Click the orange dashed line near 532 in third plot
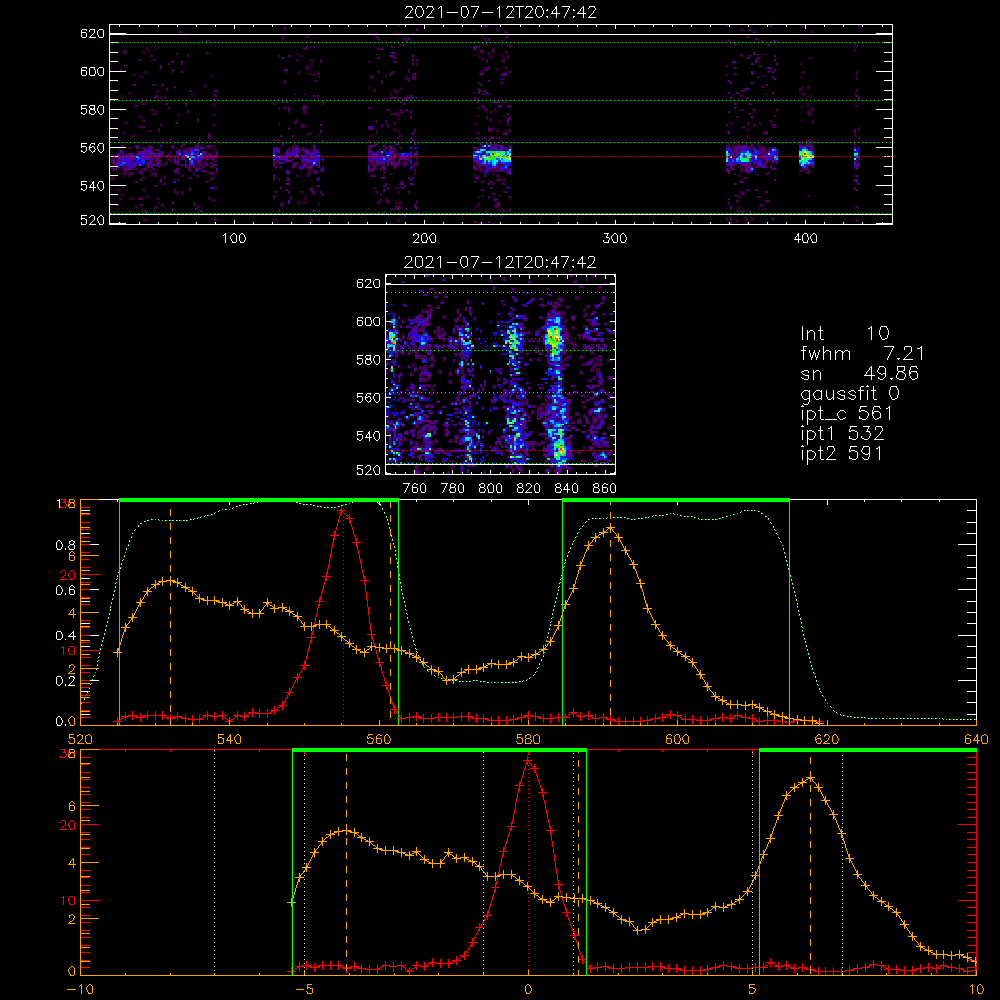This screenshot has height=1000, width=1000. tap(170, 612)
